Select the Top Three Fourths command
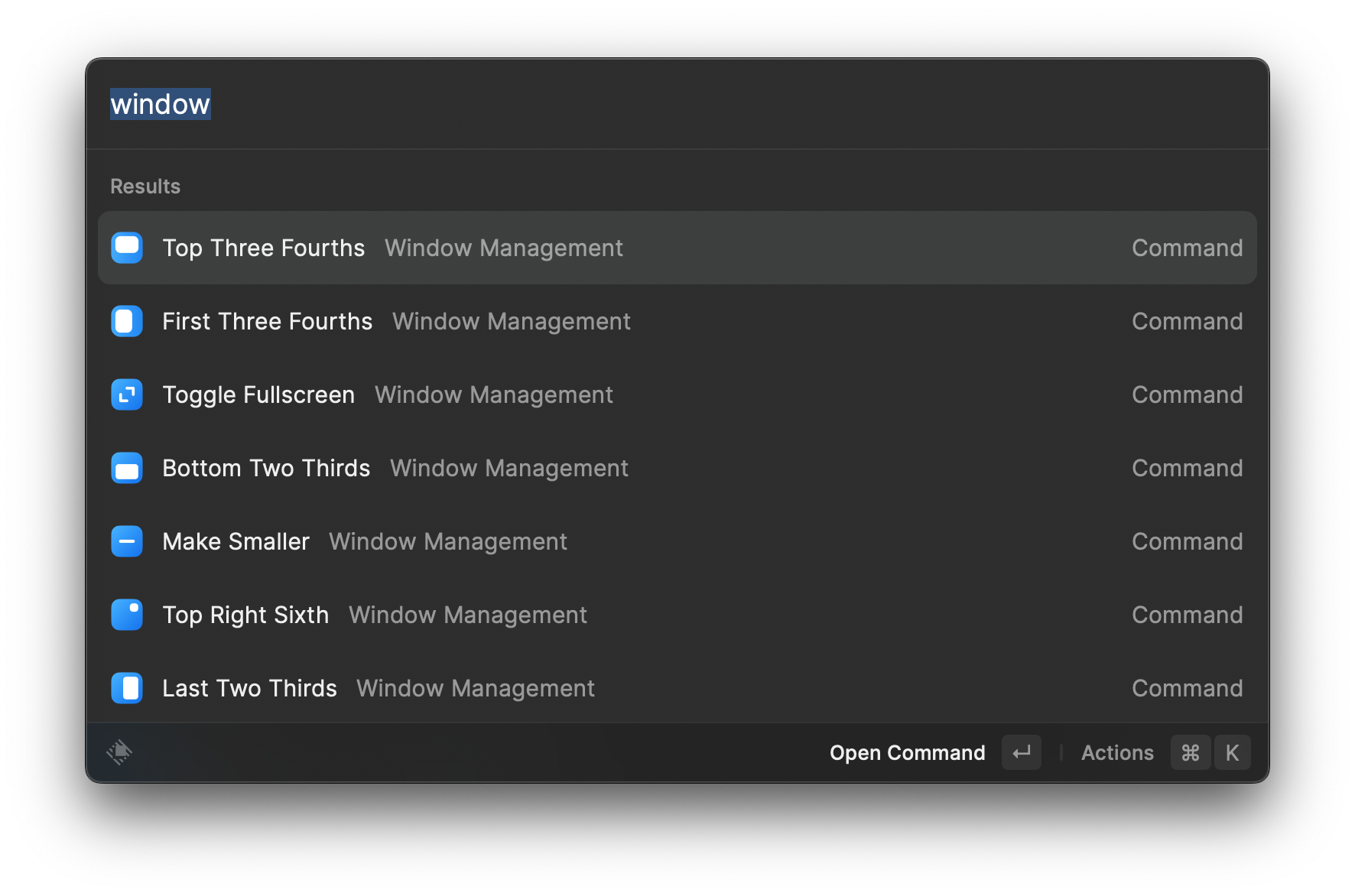Viewport: 1355px width, 896px height. coord(263,248)
